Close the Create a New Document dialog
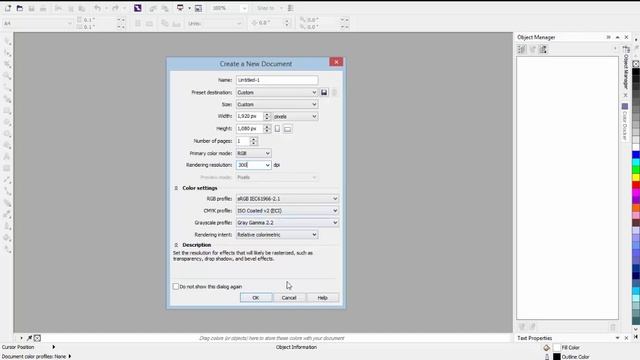Viewport: 640px width, 360px height. (x=336, y=62)
